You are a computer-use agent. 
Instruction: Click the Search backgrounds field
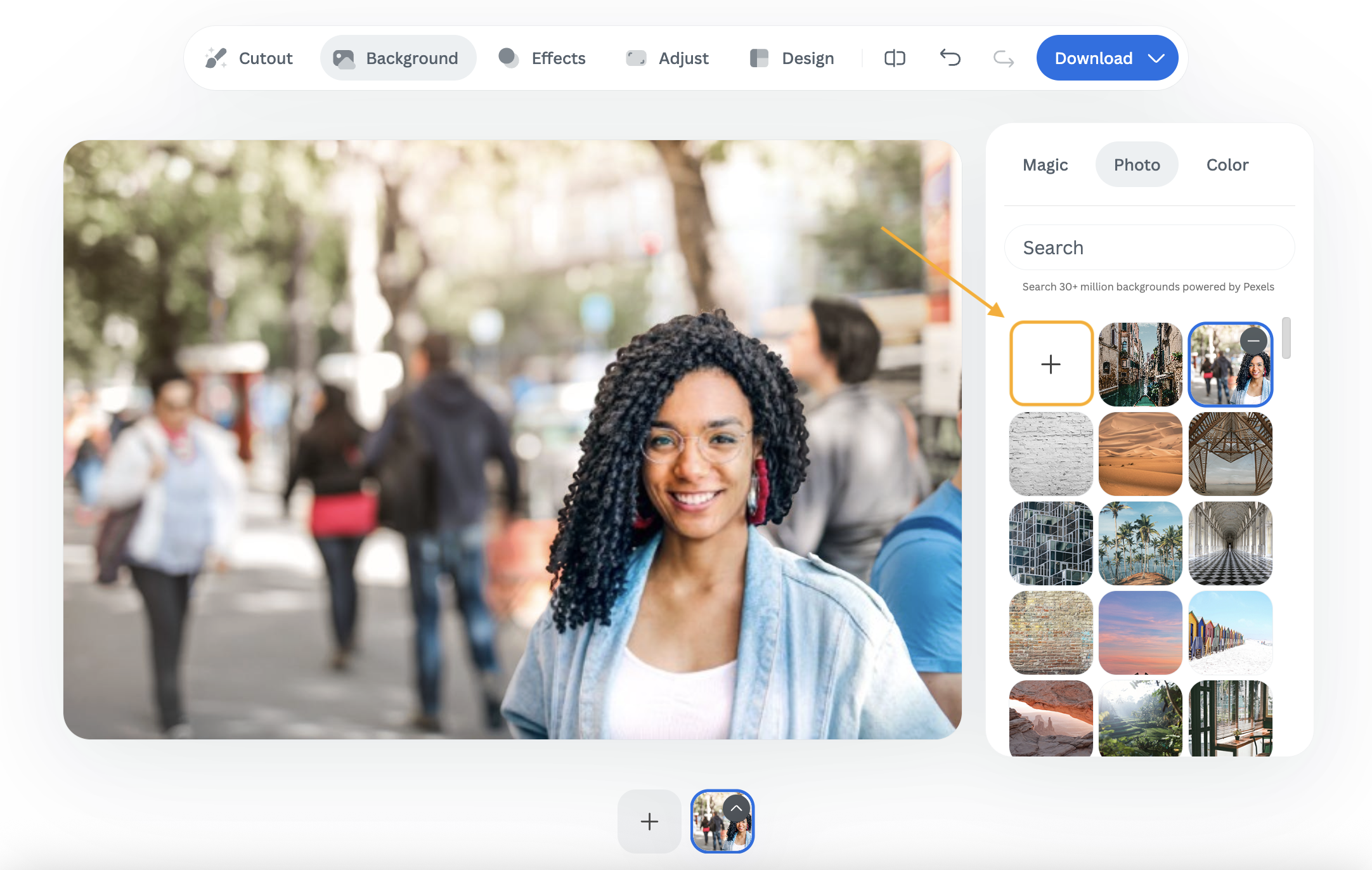click(1149, 248)
